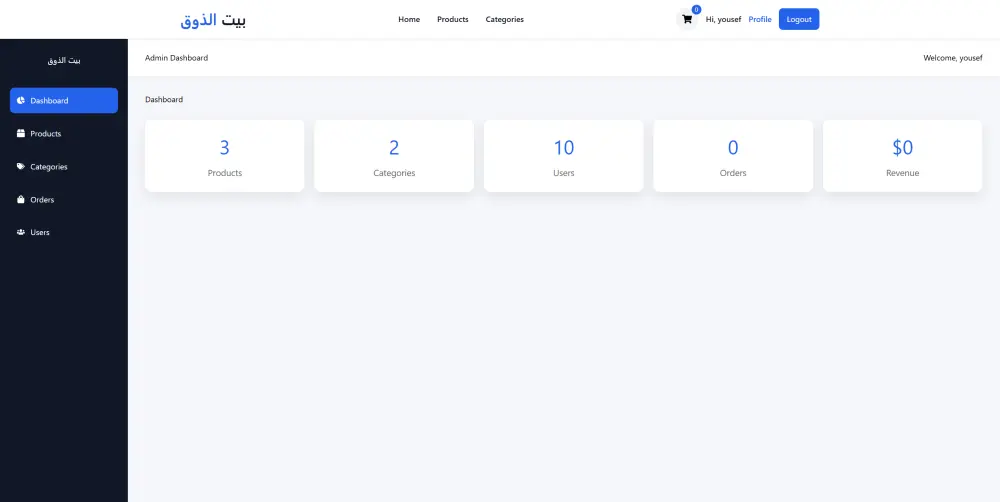Click the Orders stat card showing 0

[733, 156]
